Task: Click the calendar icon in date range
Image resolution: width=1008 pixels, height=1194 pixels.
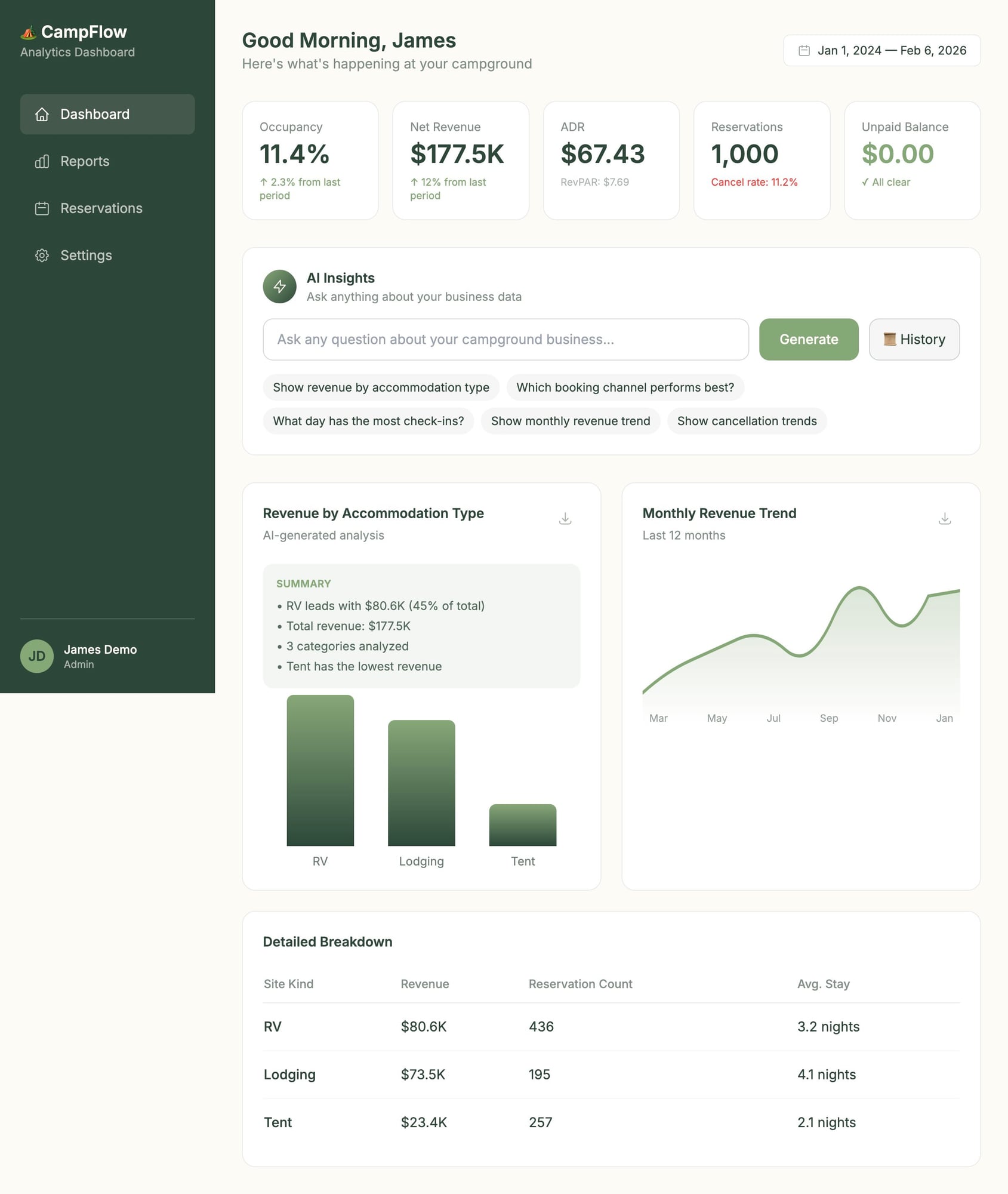Action: coord(804,51)
